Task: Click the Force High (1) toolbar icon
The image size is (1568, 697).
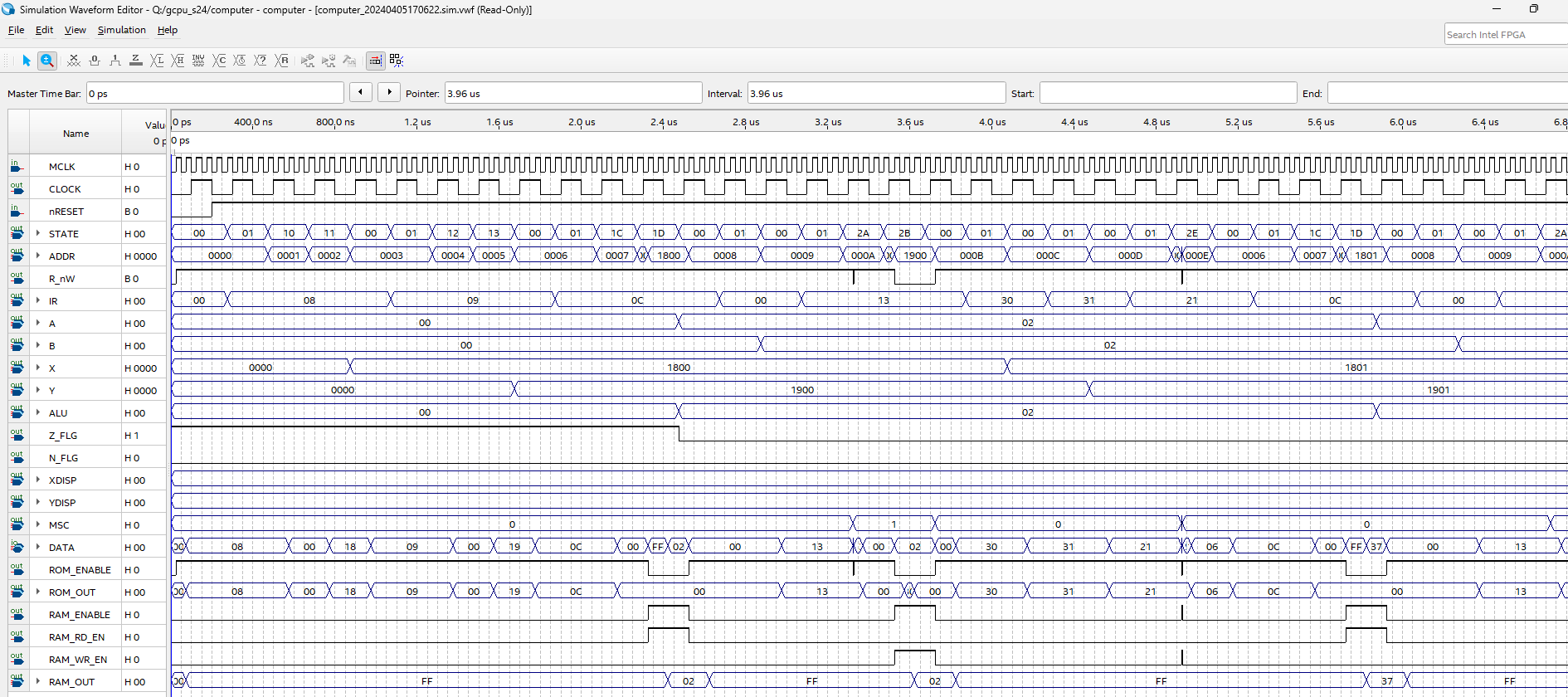Action: [x=115, y=61]
